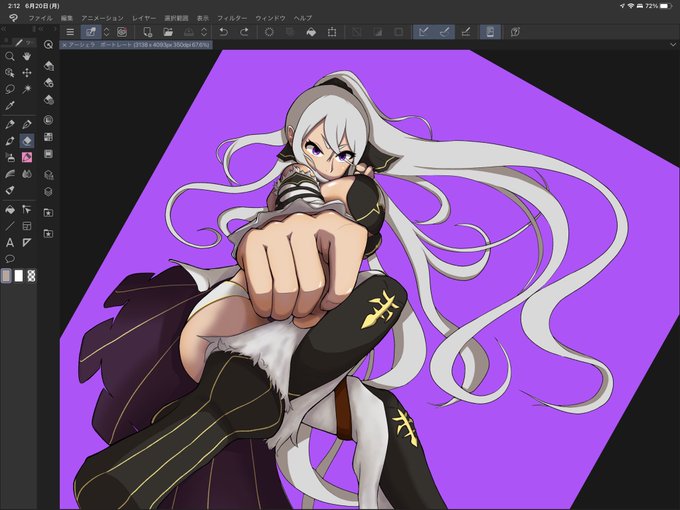Viewport: 680px width, 510px height.
Task: Select the main drawing color swatch
Action: (6, 276)
